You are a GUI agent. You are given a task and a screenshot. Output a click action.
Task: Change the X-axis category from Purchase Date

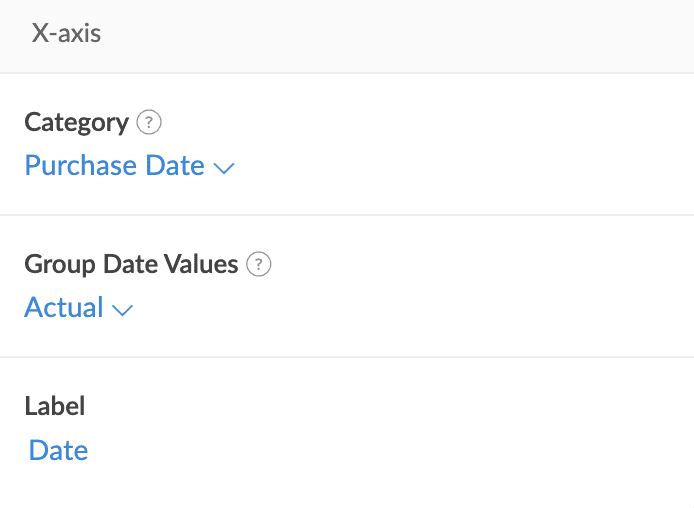coord(129,166)
